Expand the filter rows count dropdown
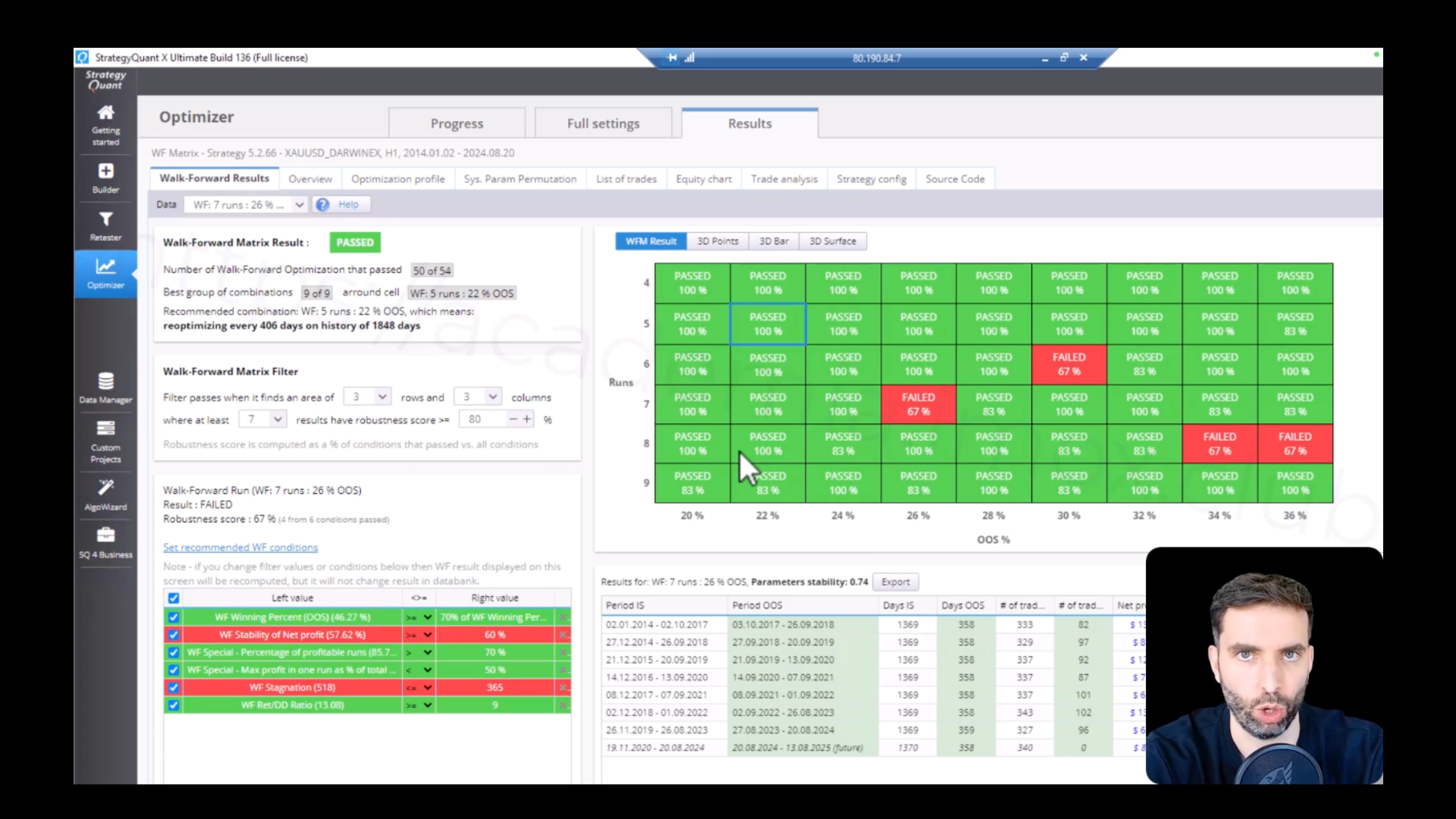The height and width of the screenshot is (819, 1456). [x=367, y=397]
